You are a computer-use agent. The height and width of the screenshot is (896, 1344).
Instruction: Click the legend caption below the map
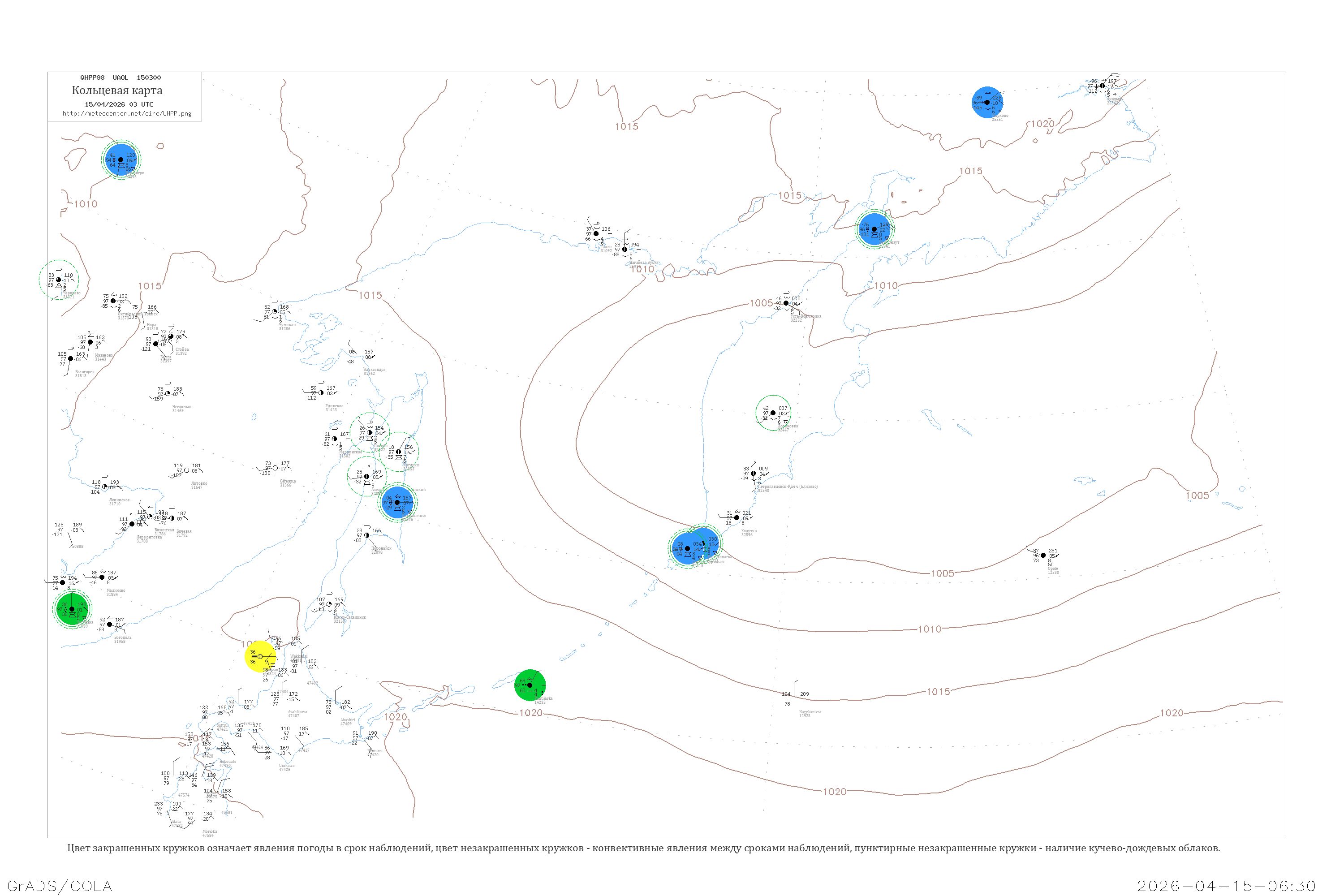pyautogui.click(x=643, y=848)
